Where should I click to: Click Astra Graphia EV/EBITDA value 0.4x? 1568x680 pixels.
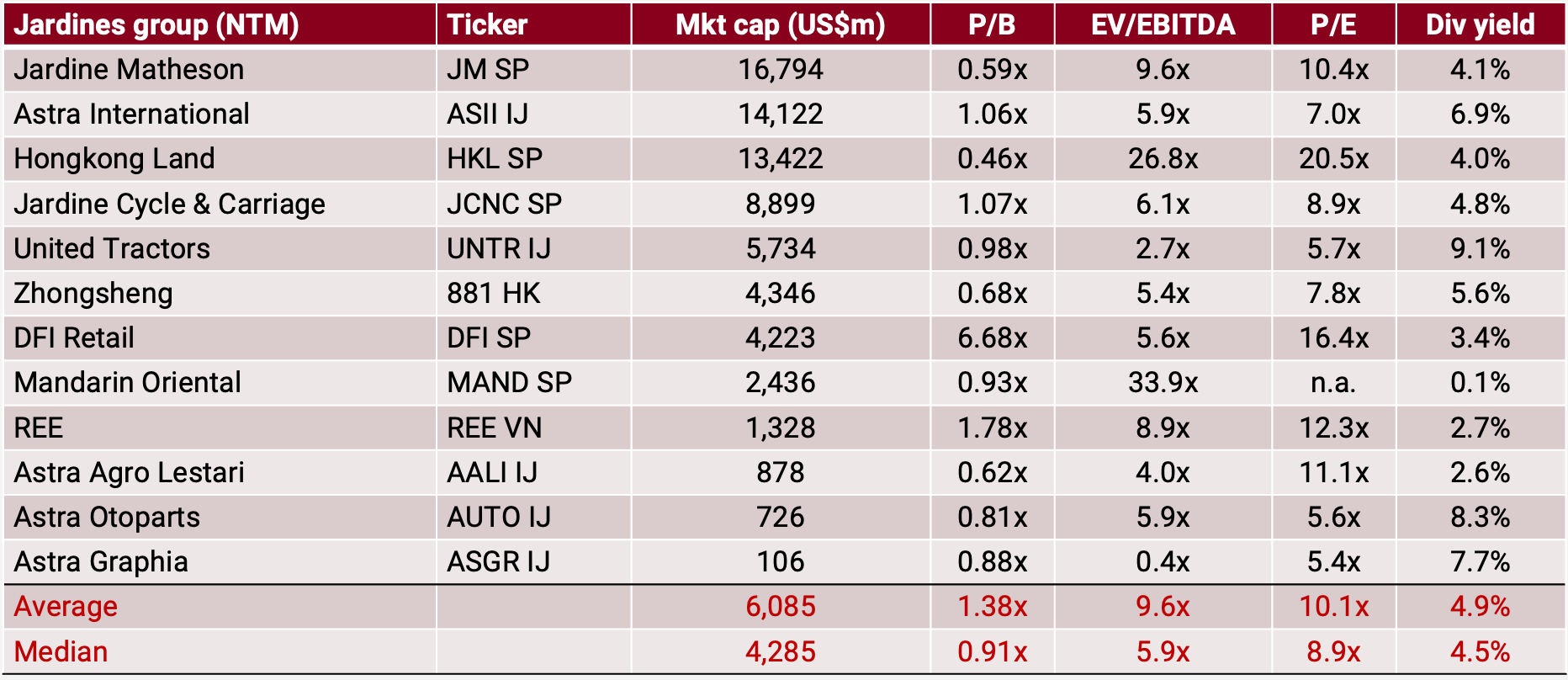1163,561
